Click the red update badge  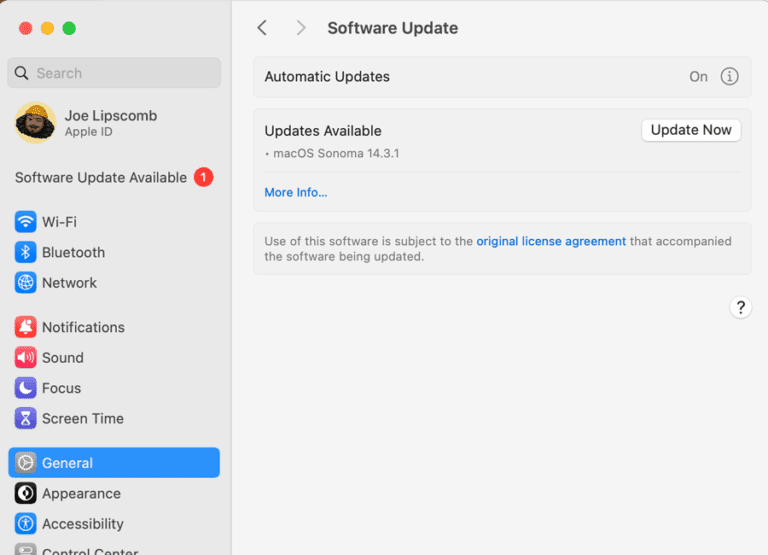[x=203, y=177]
